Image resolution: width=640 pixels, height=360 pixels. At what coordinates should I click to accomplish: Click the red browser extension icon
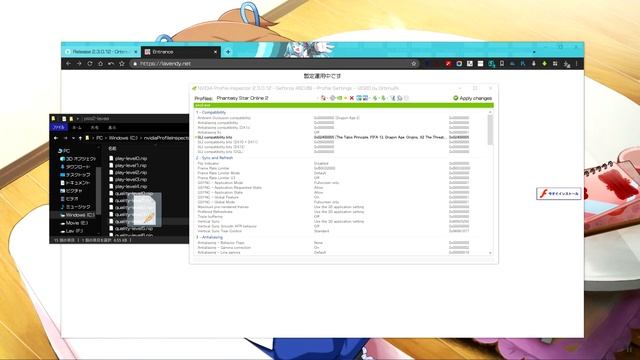pyautogui.click(x=448, y=64)
